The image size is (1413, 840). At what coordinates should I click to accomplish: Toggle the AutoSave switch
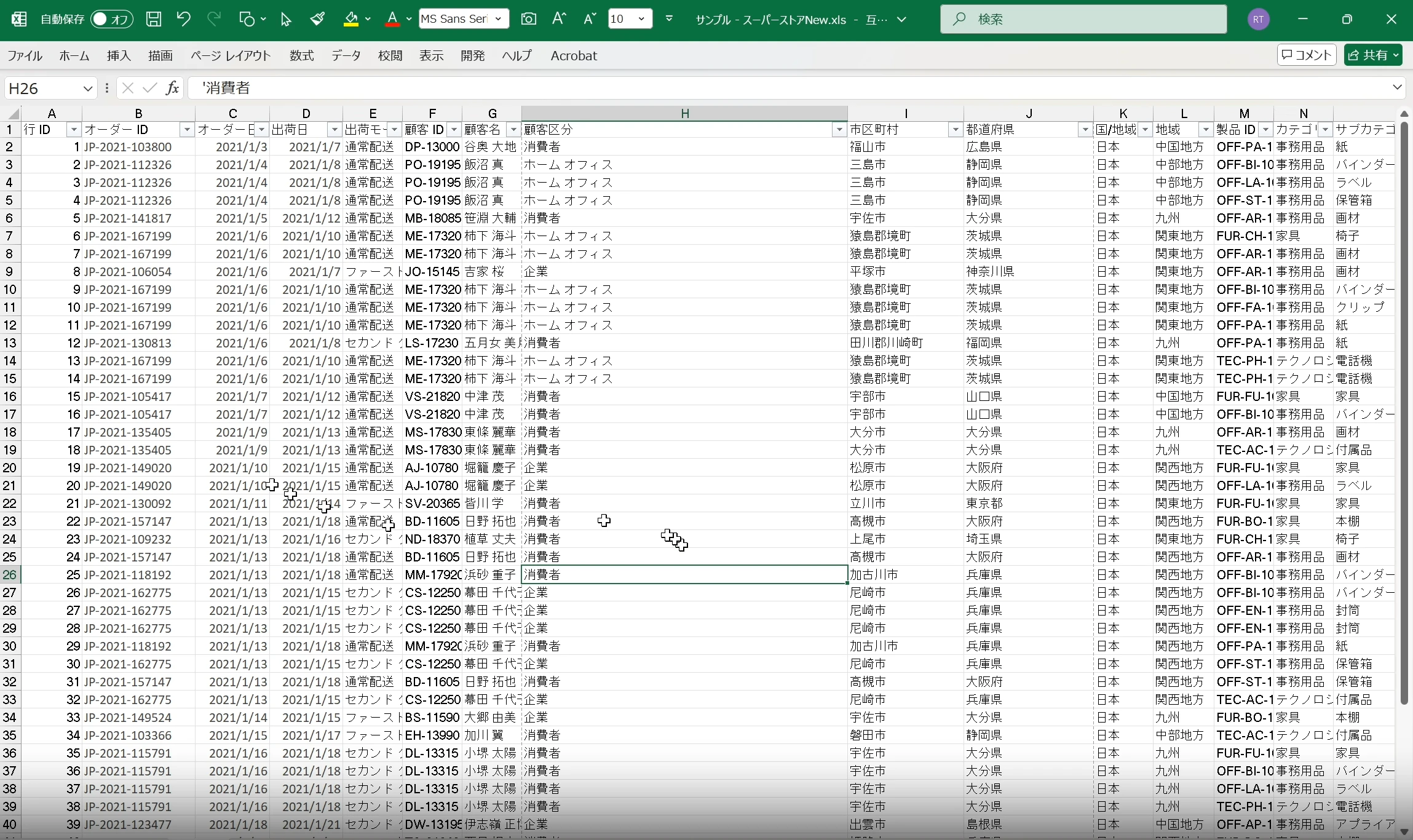point(111,19)
